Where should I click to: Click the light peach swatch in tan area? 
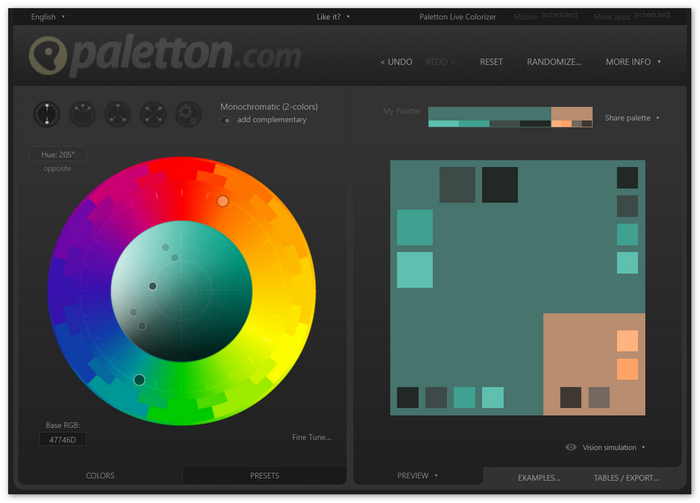(x=627, y=341)
